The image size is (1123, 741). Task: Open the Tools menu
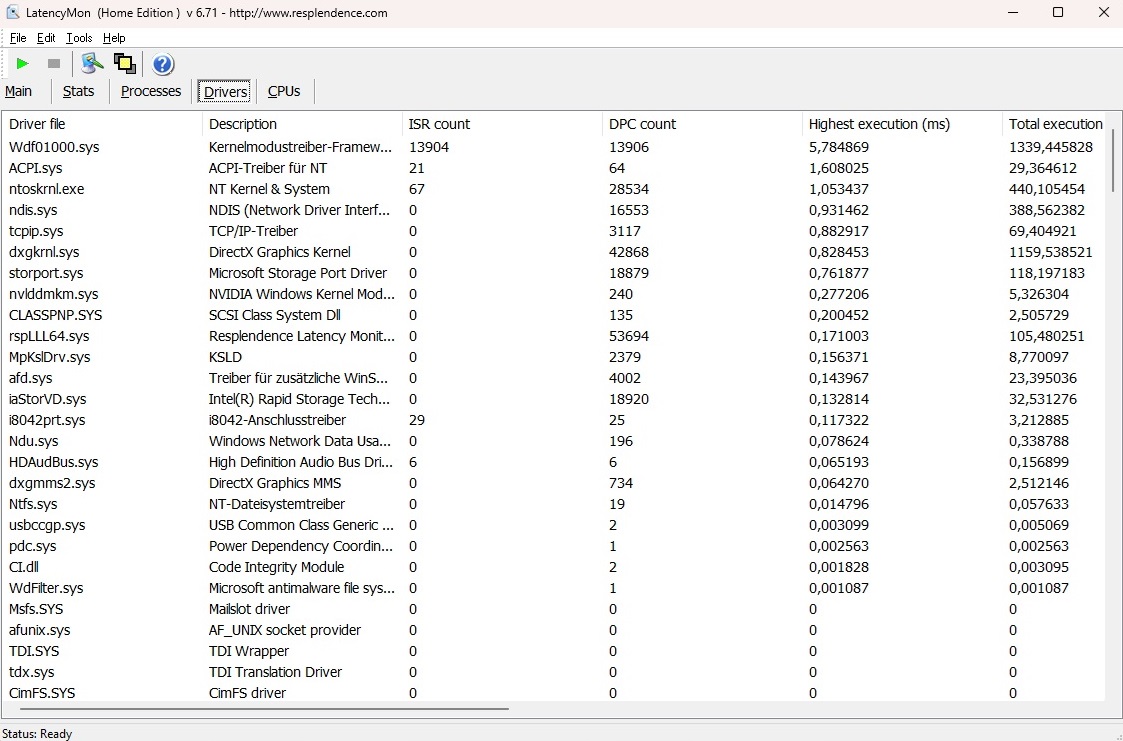79,38
